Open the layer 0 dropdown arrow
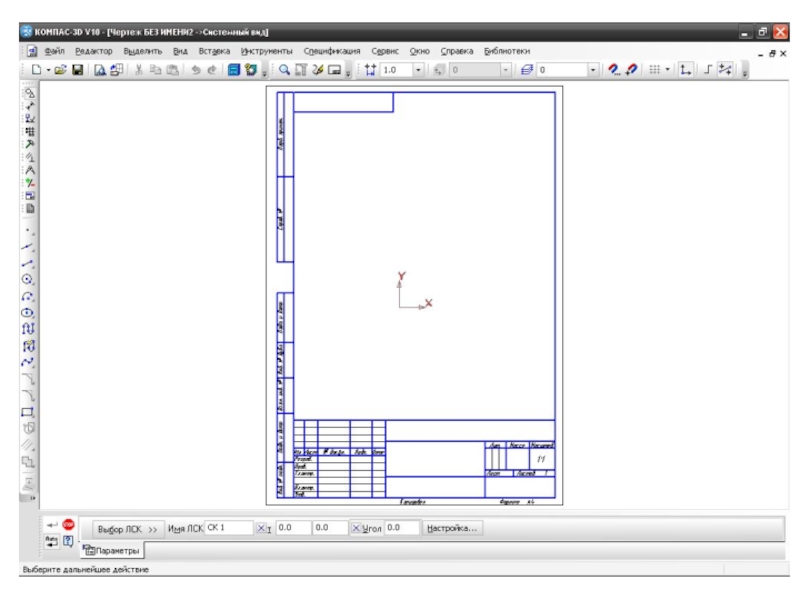Image resolution: width=800 pixels, height=600 pixels. click(x=593, y=70)
